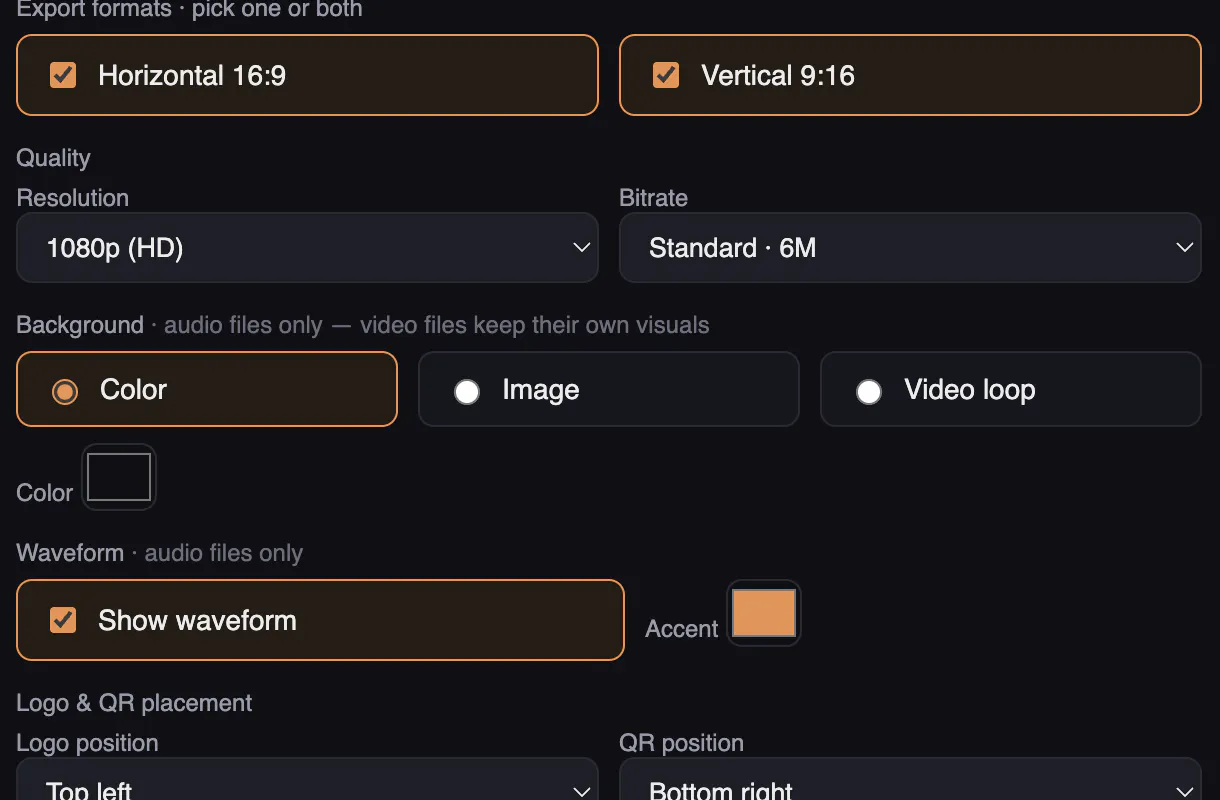
Task: Select the Video loop background option
Action: [869, 391]
